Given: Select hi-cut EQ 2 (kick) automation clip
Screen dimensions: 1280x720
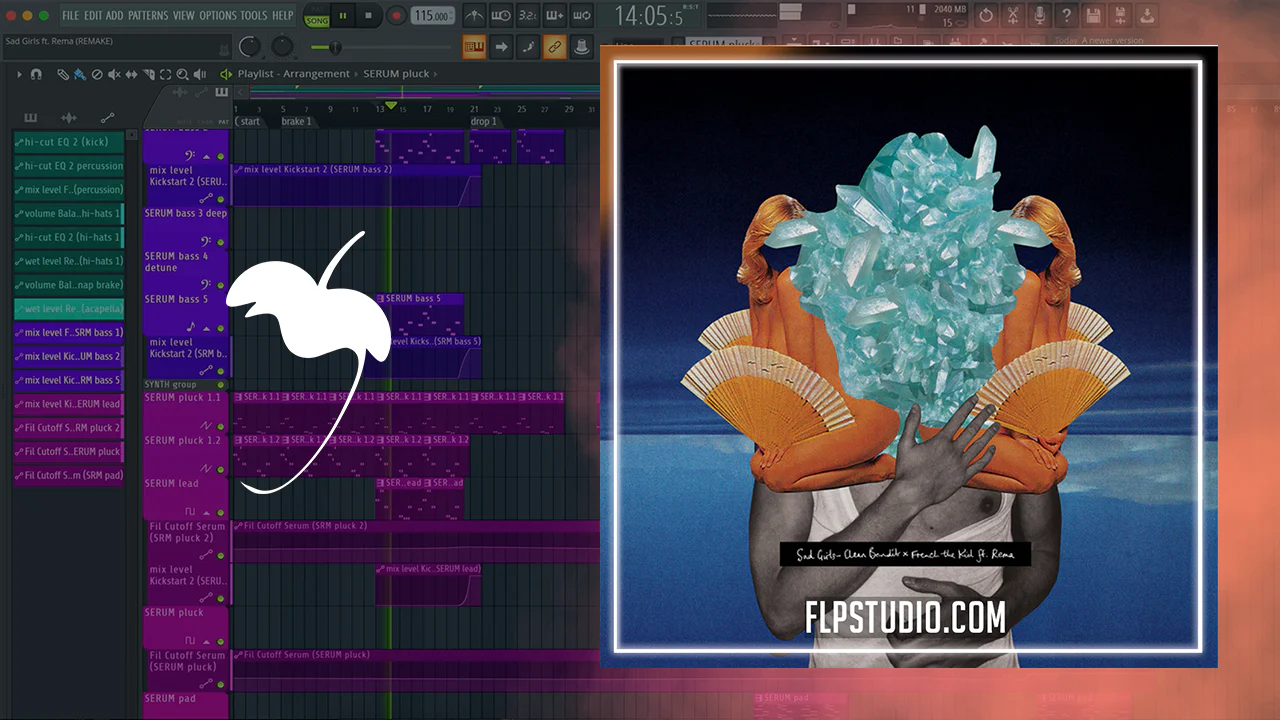Looking at the screenshot, I should click(68, 142).
